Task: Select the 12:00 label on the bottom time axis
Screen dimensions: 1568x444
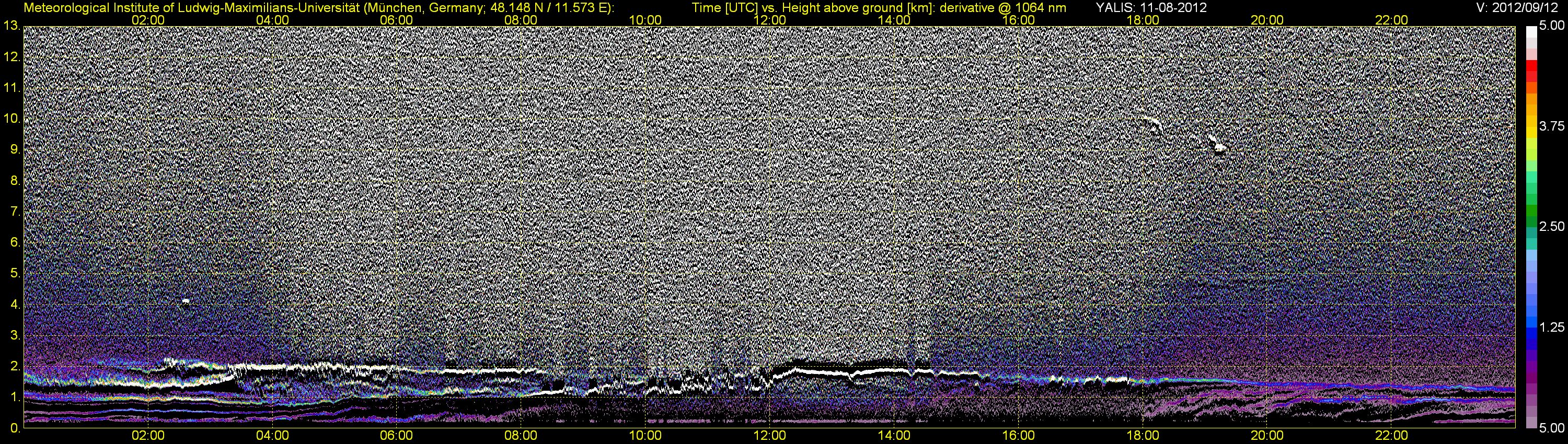Action: pyautogui.click(x=769, y=436)
